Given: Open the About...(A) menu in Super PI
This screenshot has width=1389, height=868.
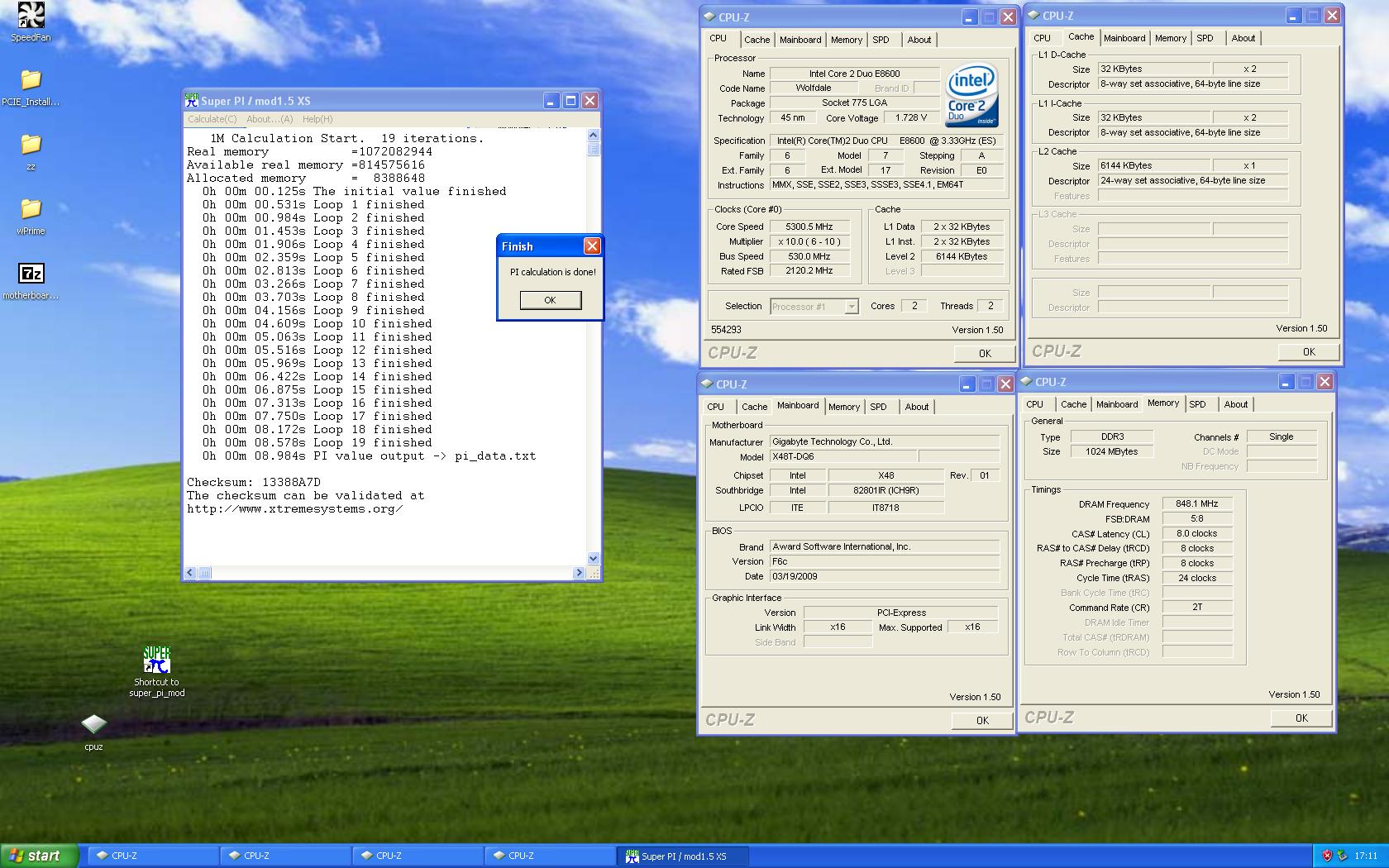Looking at the screenshot, I should point(270,119).
